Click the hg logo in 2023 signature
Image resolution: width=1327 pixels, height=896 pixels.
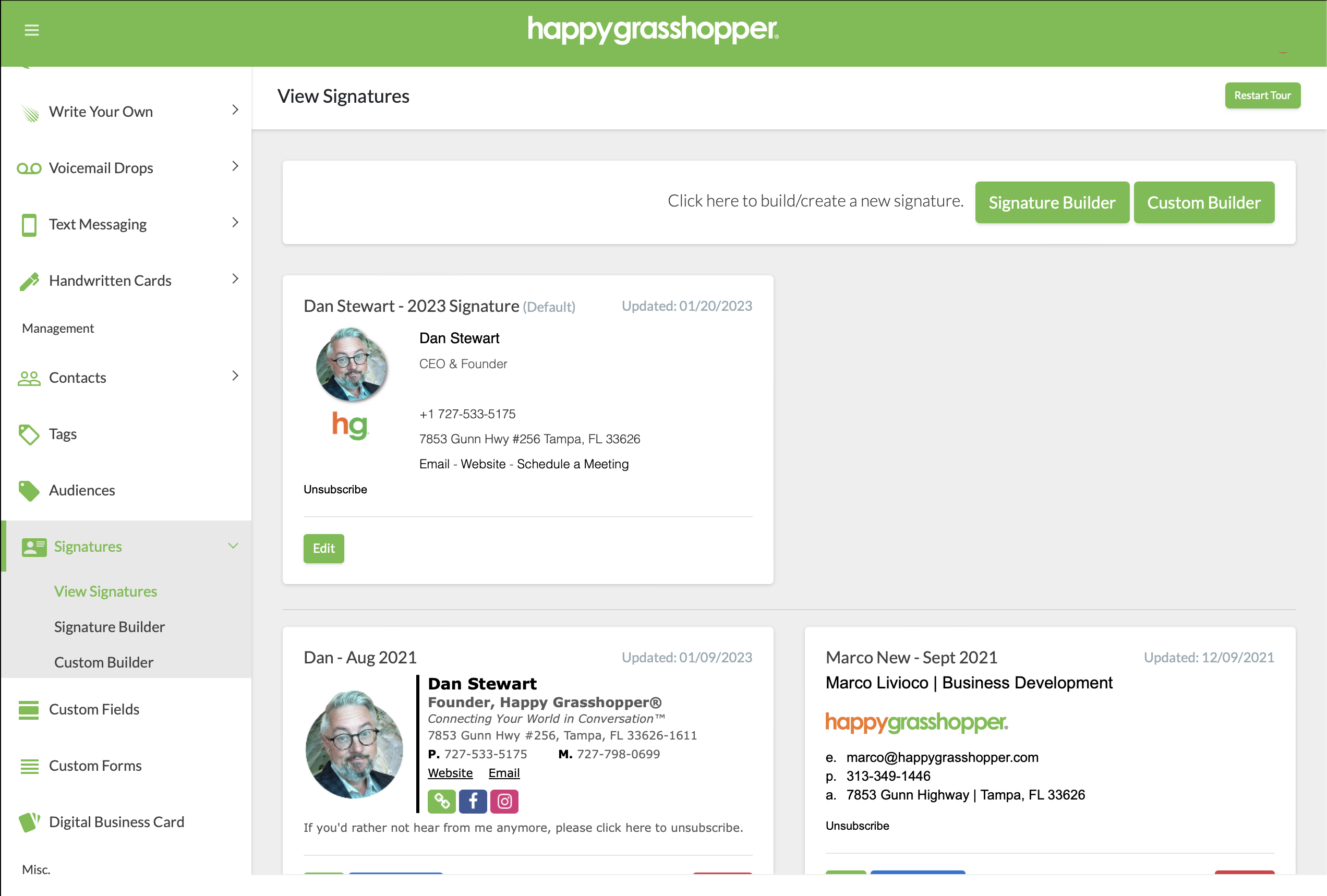tap(351, 426)
